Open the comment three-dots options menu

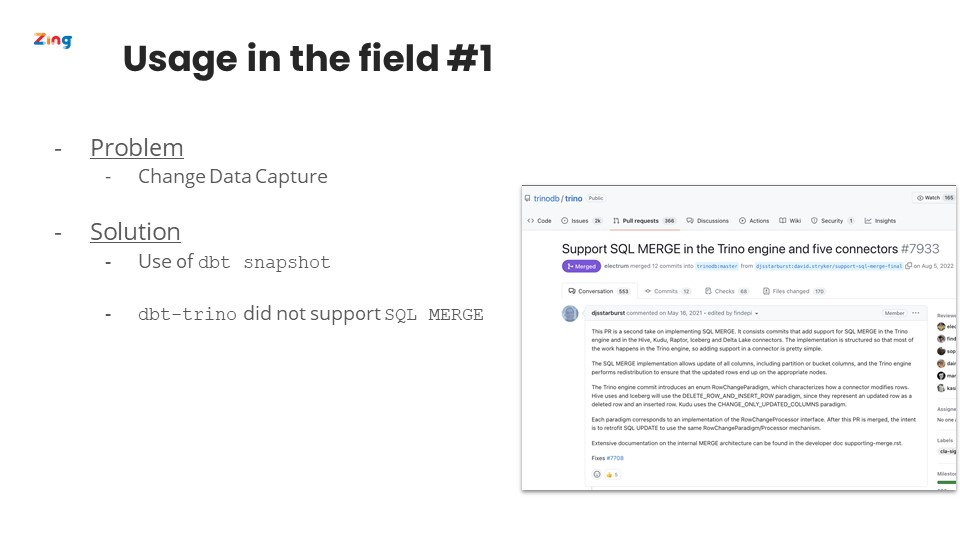click(916, 313)
